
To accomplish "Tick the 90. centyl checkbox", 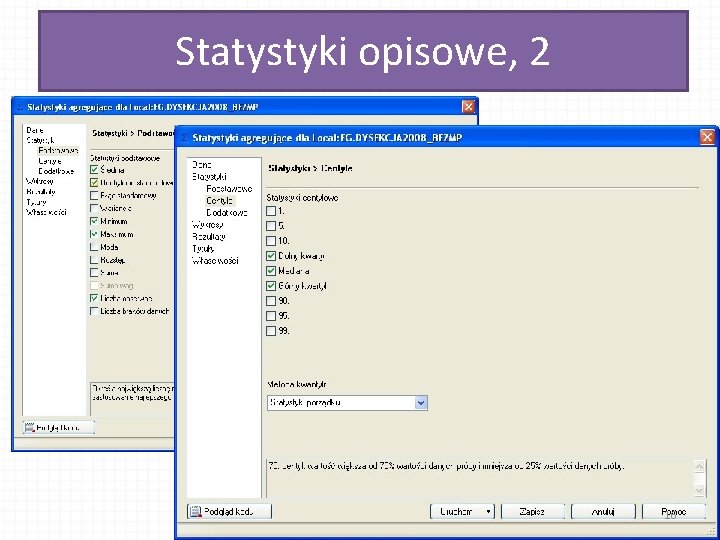I will [271, 301].
